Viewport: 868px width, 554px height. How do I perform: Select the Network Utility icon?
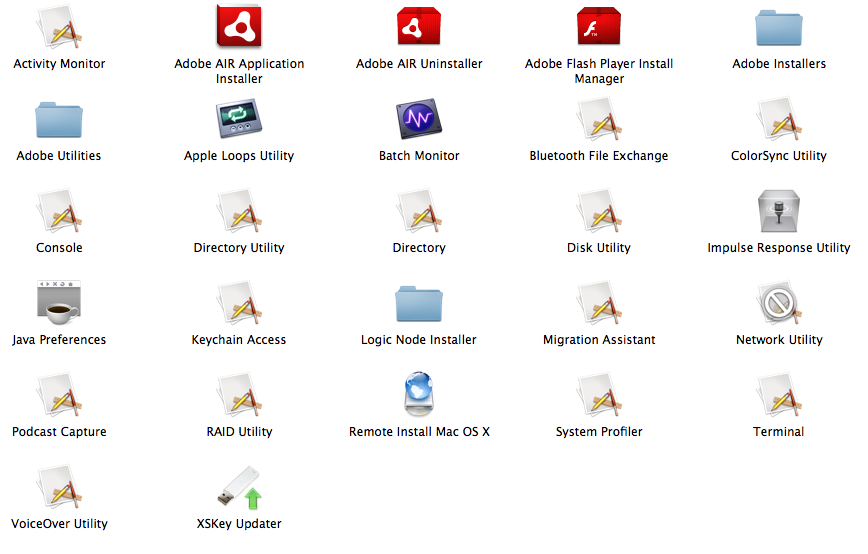tap(779, 302)
